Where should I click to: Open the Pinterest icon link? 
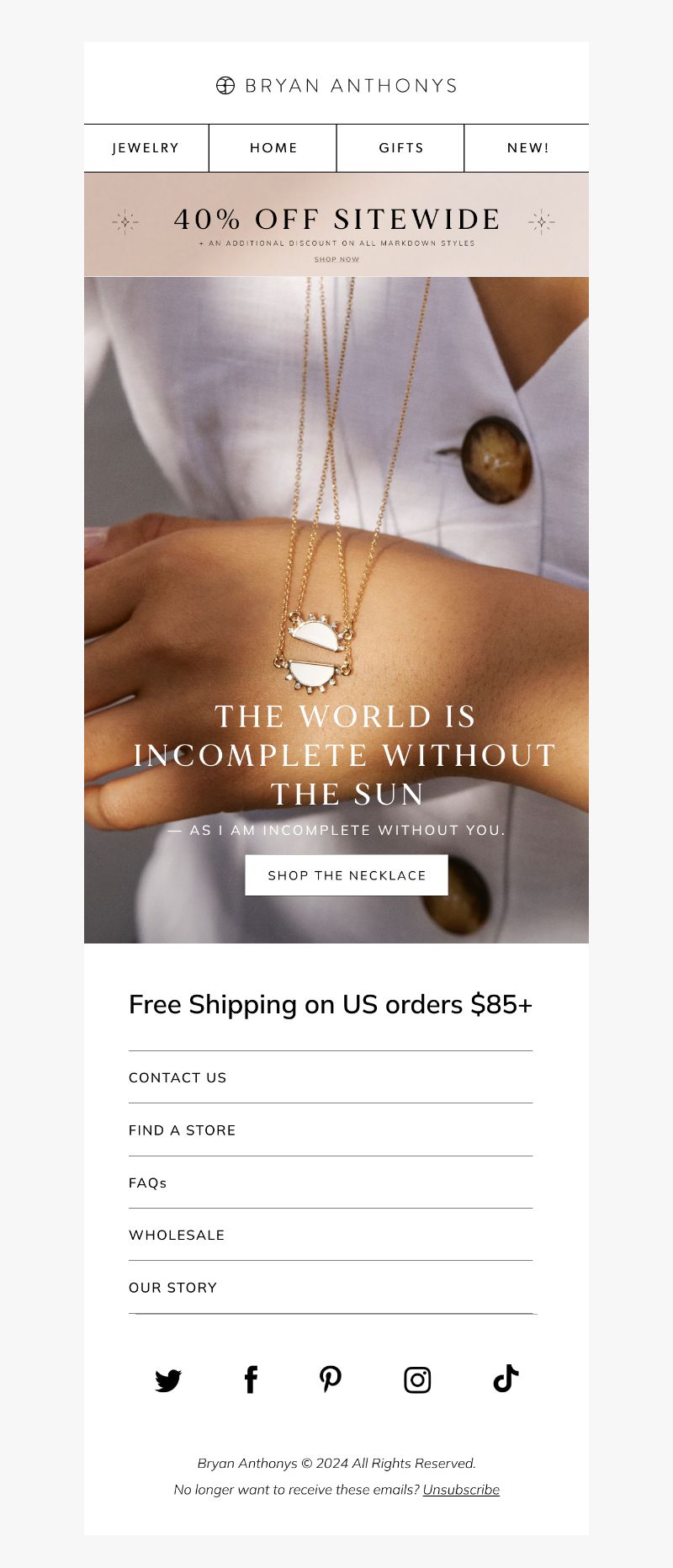(331, 1379)
